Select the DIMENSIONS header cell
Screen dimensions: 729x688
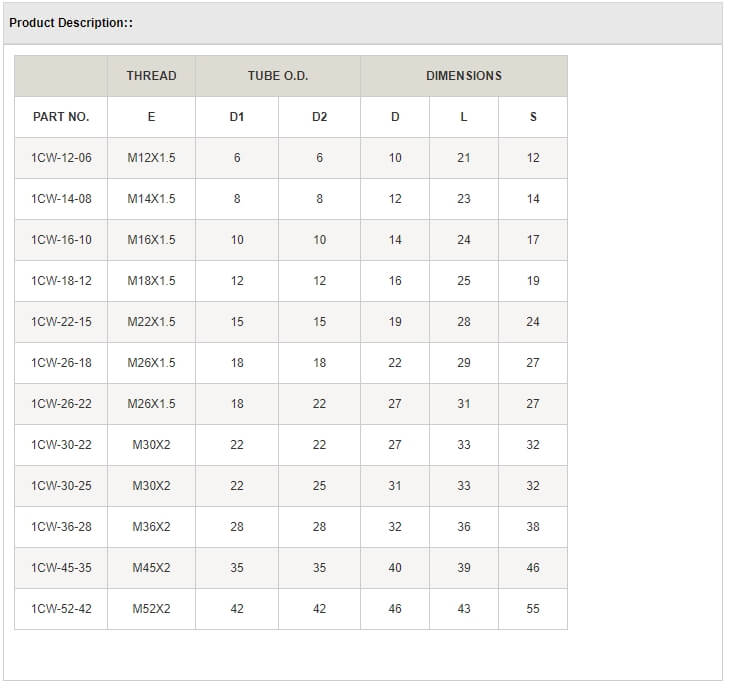click(x=464, y=76)
